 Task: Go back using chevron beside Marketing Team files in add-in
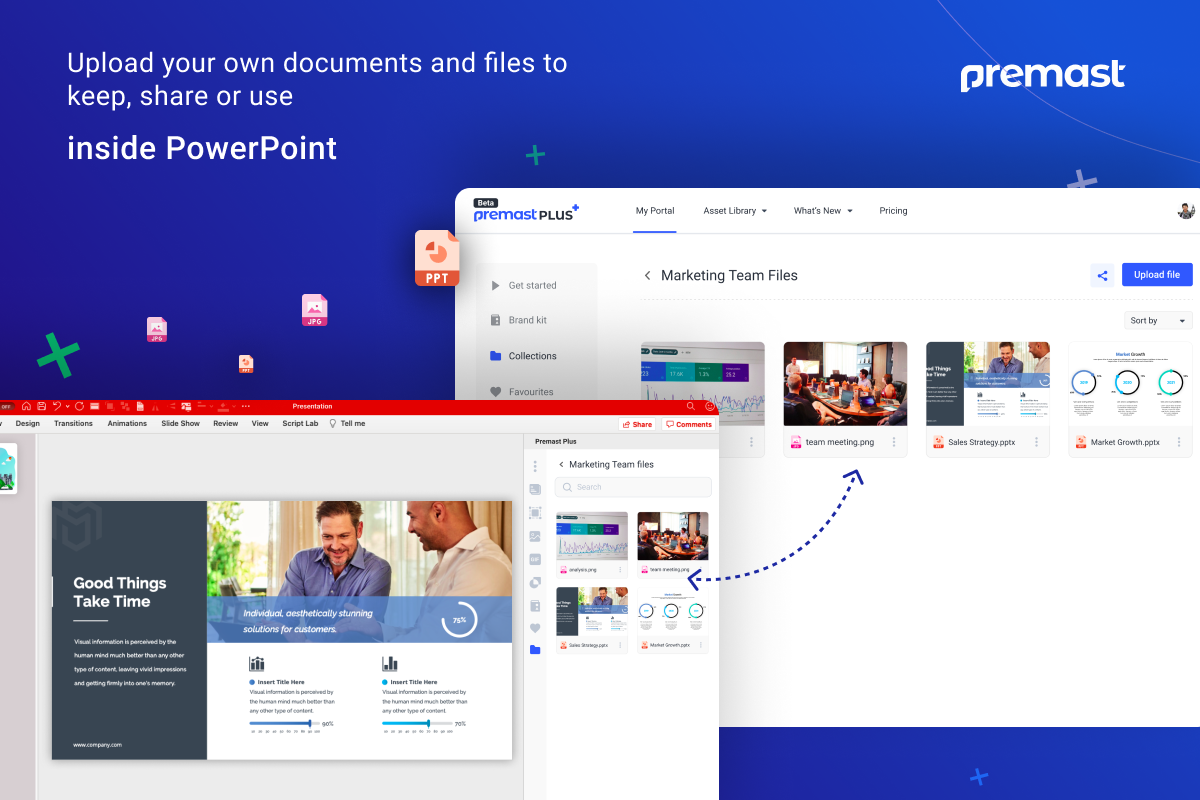561,464
